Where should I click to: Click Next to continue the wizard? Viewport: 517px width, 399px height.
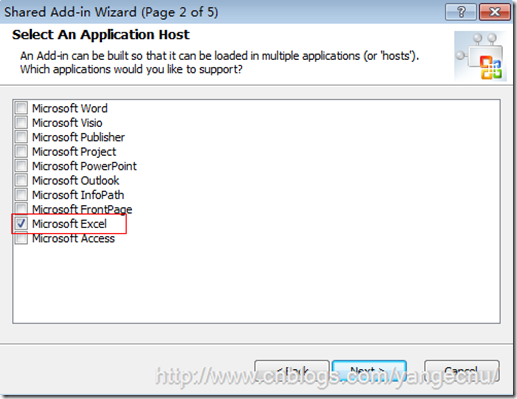pyautogui.click(x=369, y=371)
